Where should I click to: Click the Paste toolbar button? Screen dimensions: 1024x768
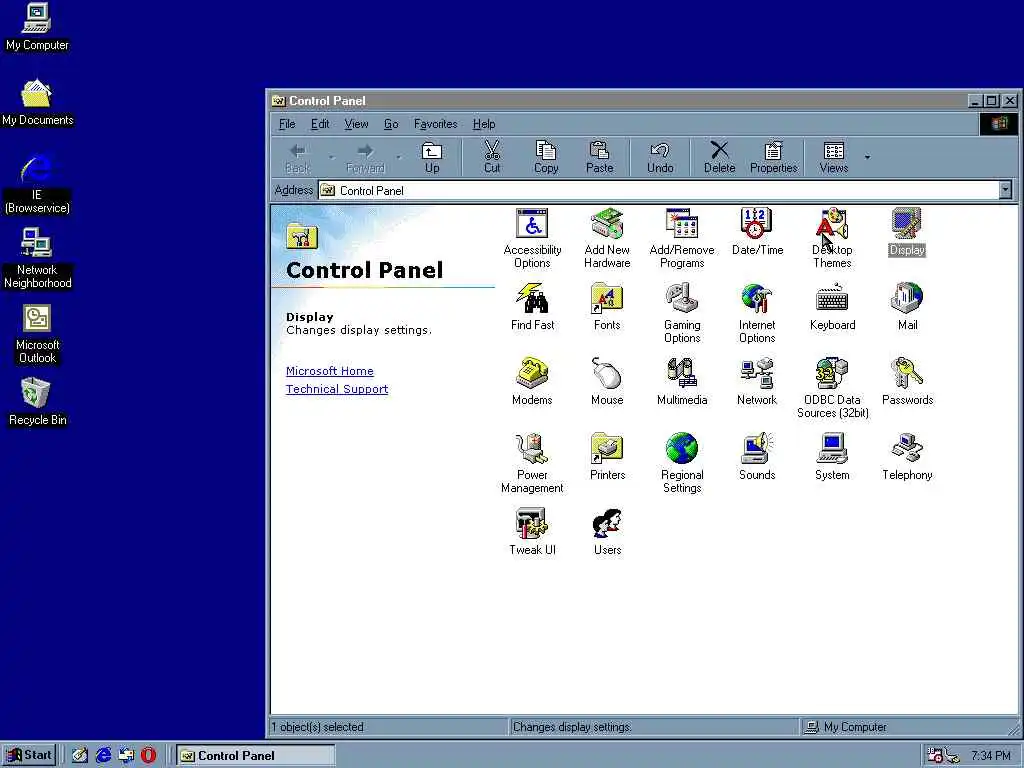click(x=600, y=157)
